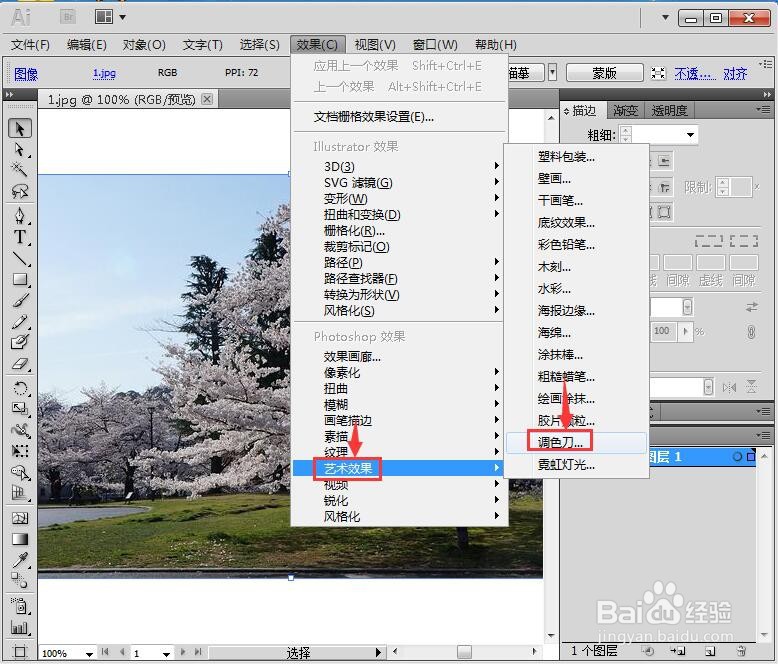778x664 pixels.
Task: Select the Lasso tool
Action: click(x=20, y=191)
